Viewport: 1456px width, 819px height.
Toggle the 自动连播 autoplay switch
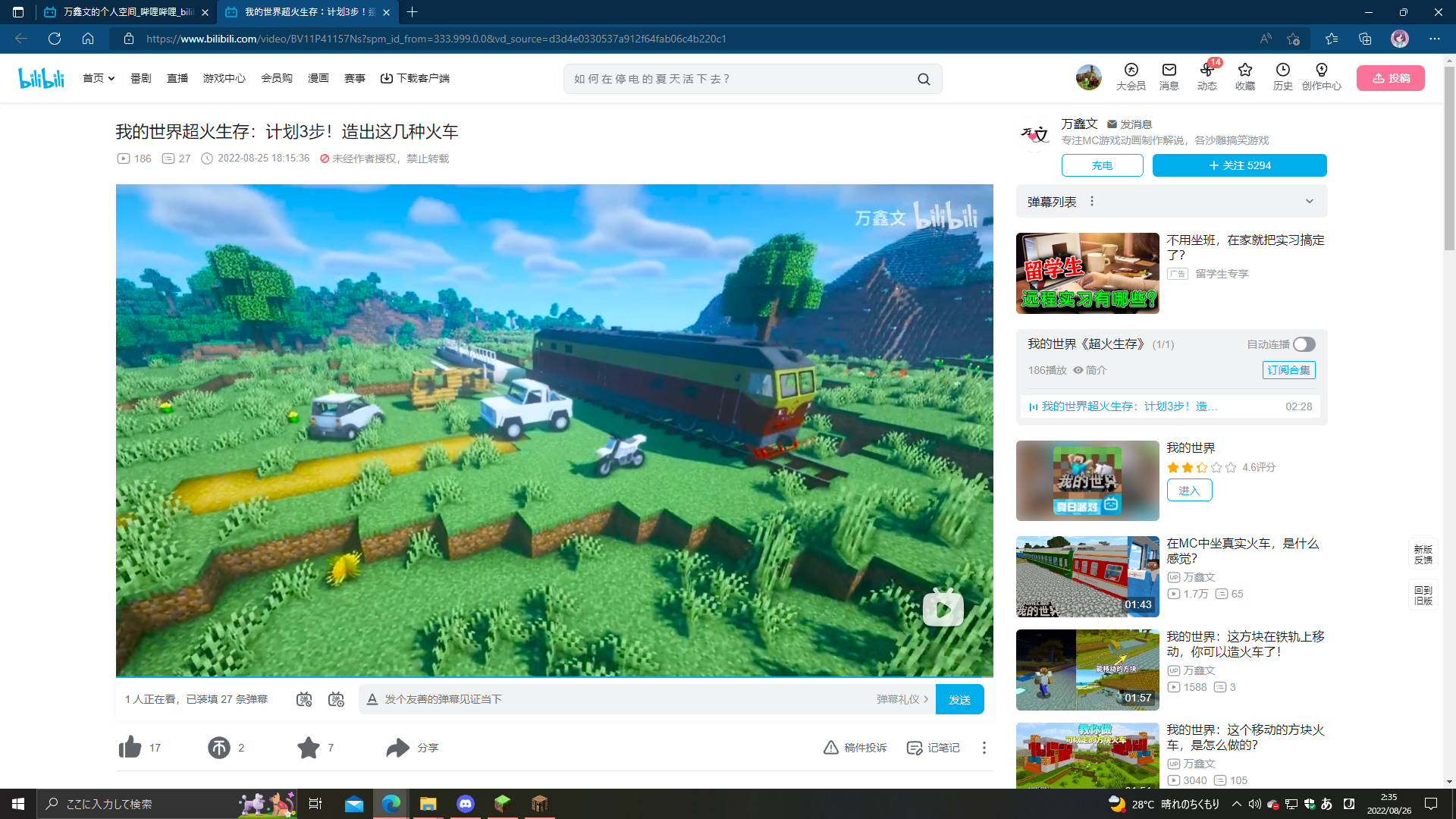[x=1304, y=344]
